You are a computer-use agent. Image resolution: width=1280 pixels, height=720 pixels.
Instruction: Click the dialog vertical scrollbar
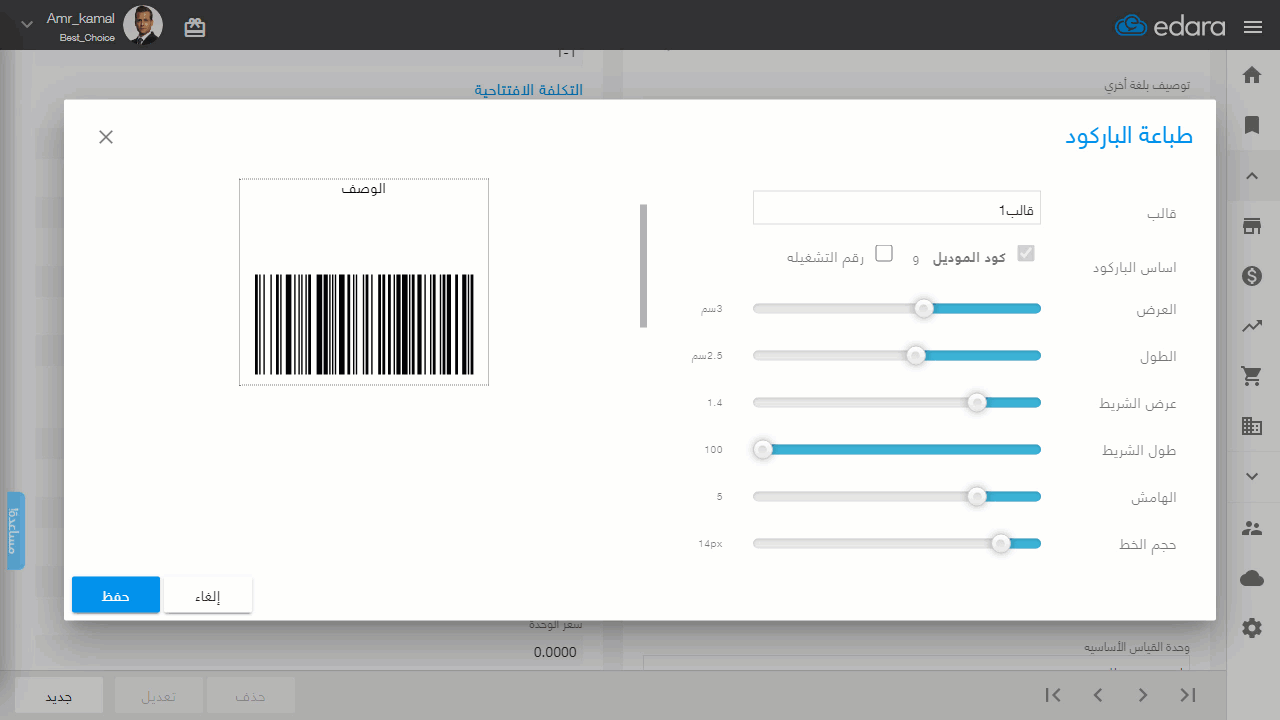(x=643, y=266)
